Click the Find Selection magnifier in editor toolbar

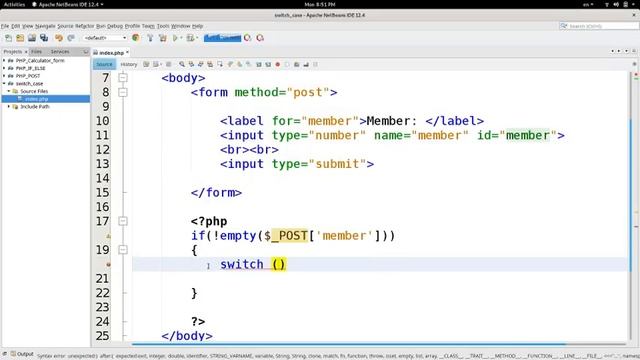[x=182, y=64]
